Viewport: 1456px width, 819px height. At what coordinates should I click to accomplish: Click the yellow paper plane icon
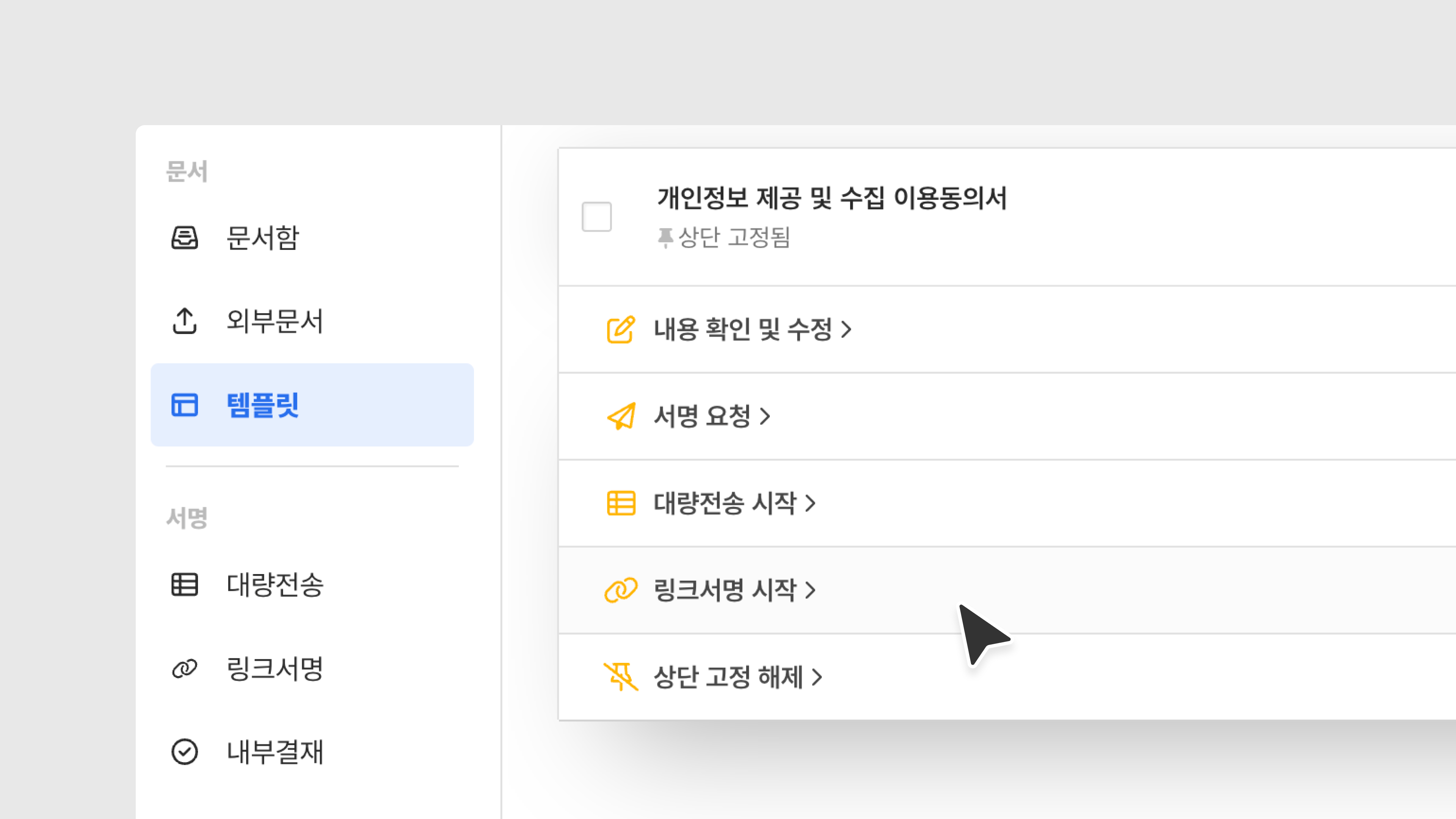click(x=621, y=417)
